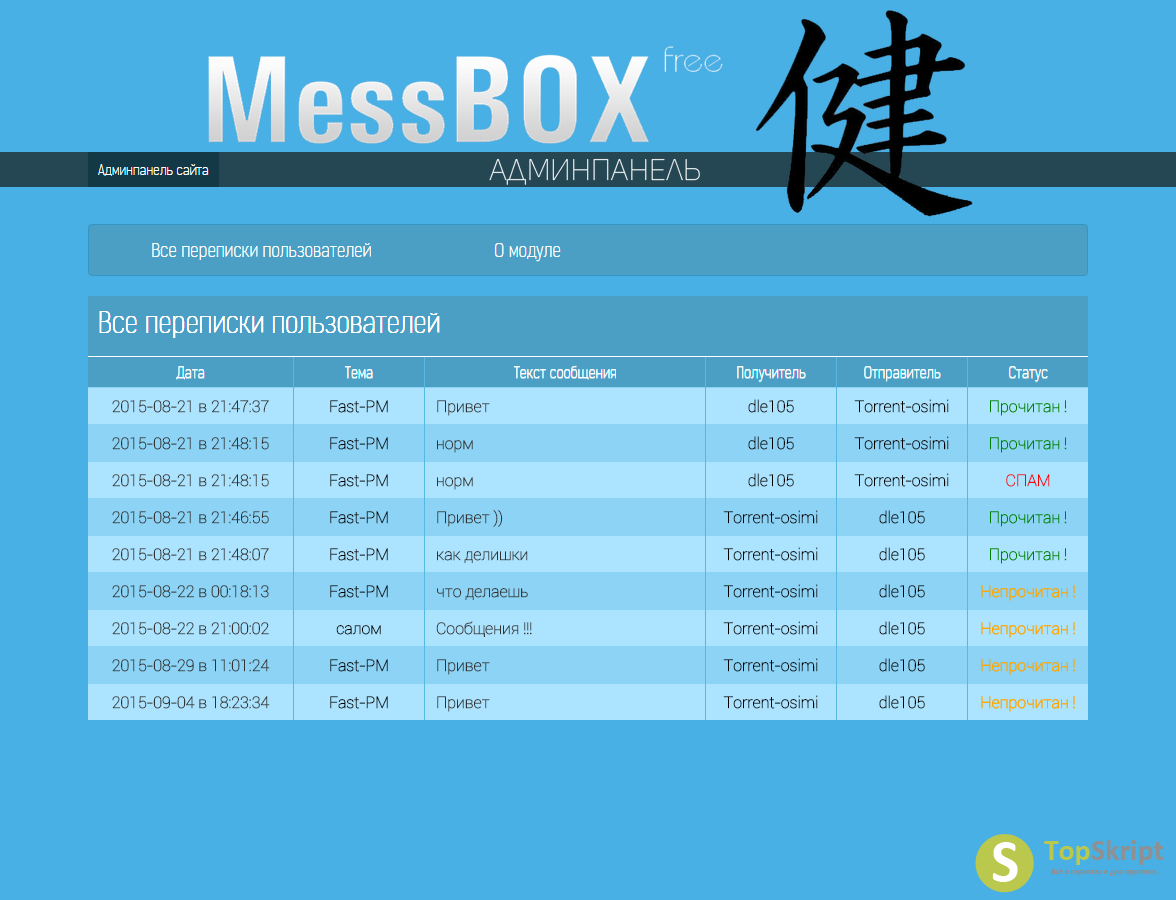Open the "Админпанель сайта" link

click(153, 170)
